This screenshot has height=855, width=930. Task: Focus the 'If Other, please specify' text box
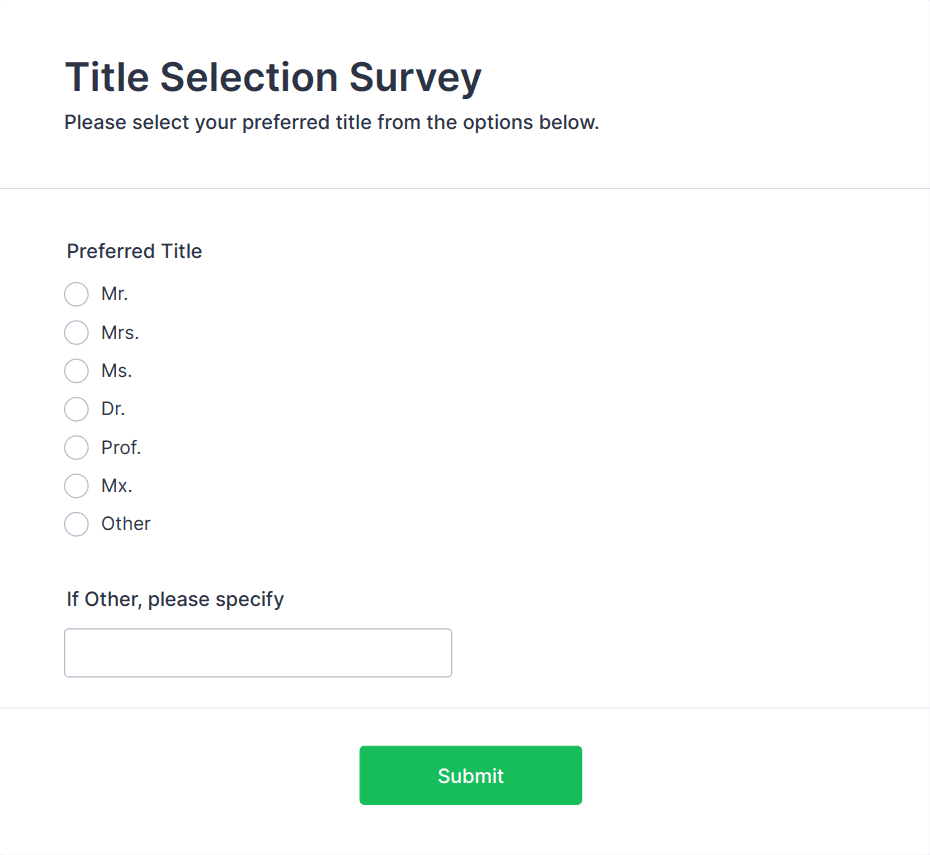258,653
